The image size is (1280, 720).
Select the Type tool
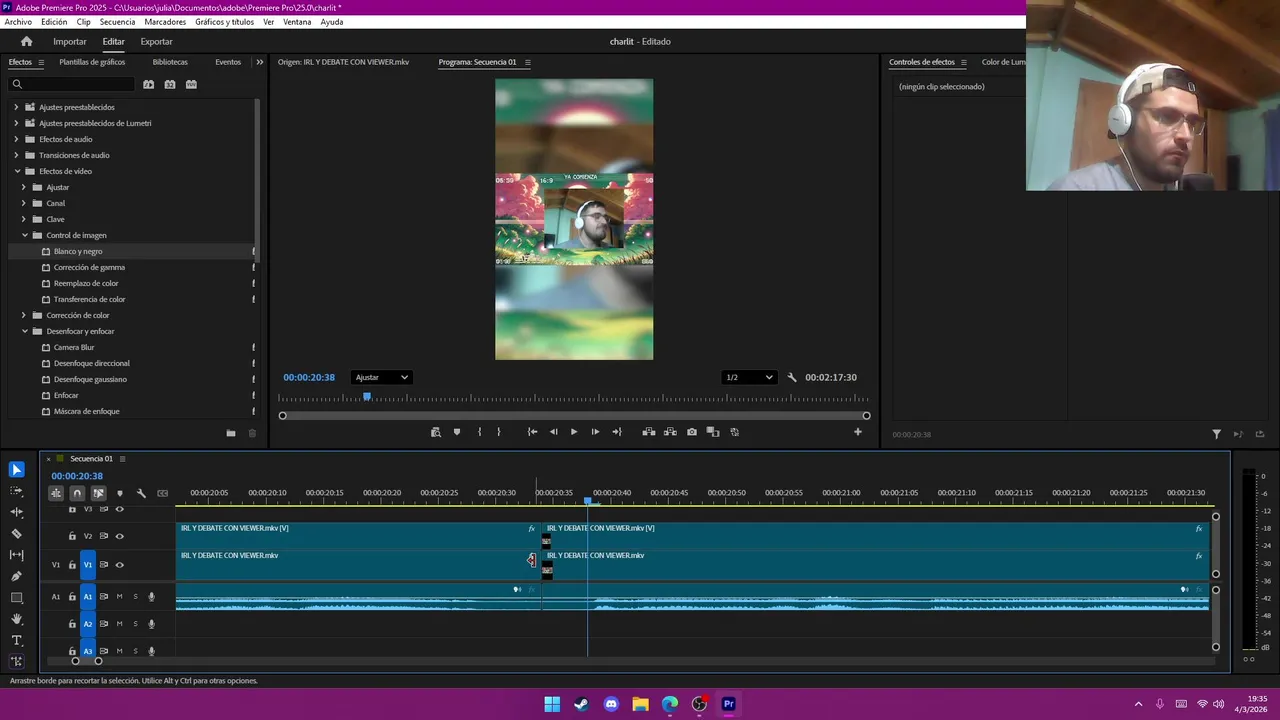(16, 640)
